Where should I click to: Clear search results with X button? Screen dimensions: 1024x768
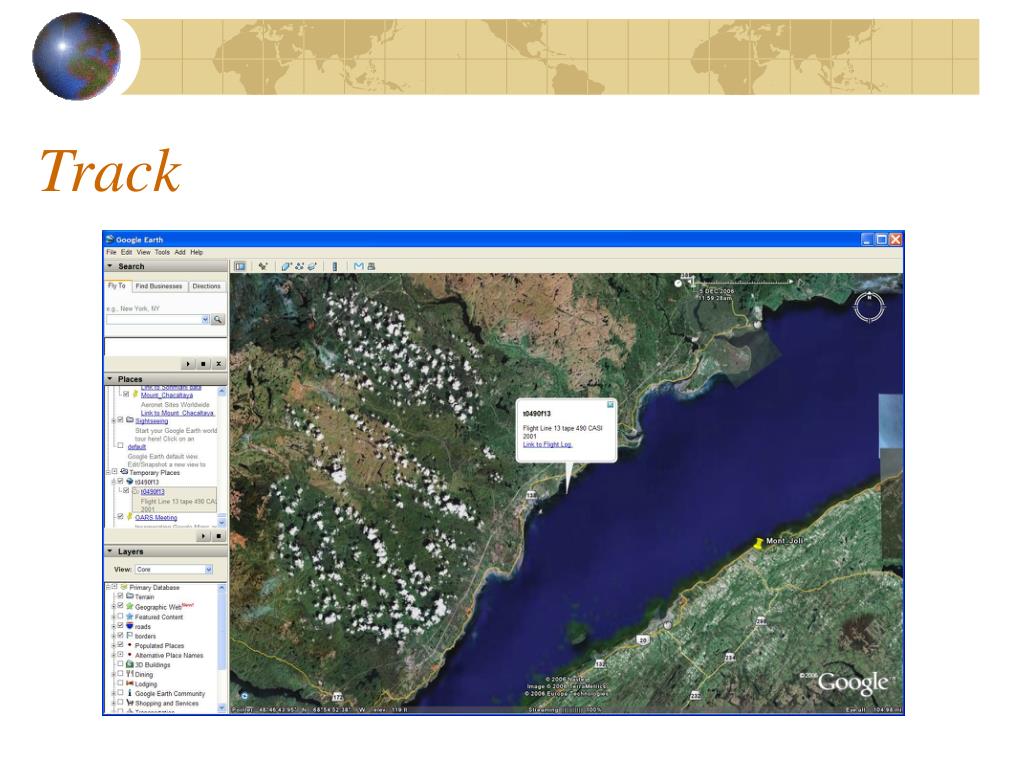219,364
